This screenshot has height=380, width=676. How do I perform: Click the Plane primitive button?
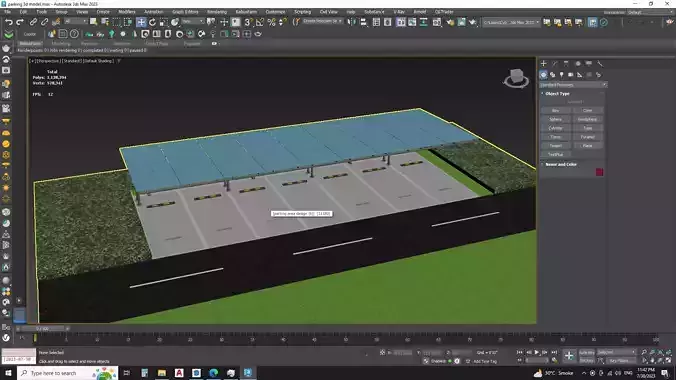tap(588, 146)
